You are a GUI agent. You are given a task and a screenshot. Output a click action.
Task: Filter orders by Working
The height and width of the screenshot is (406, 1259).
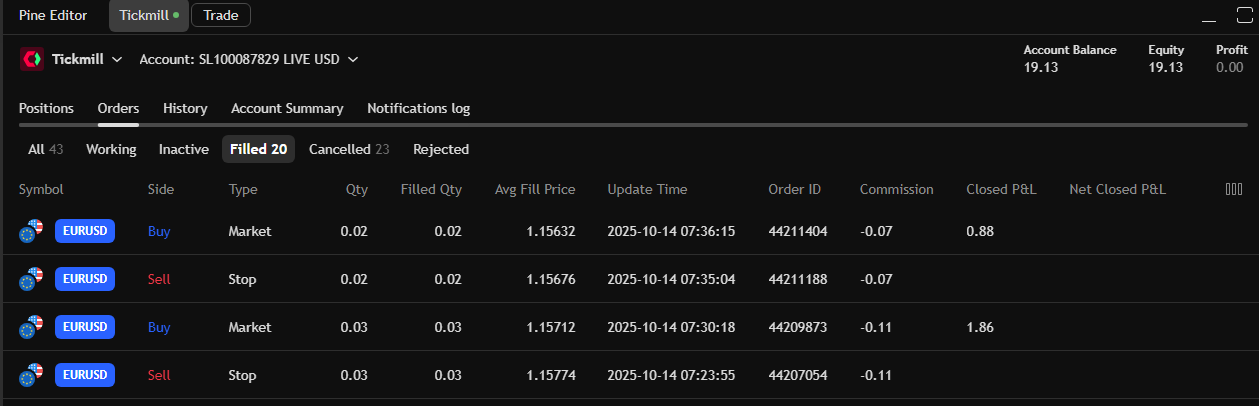(x=111, y=149)
